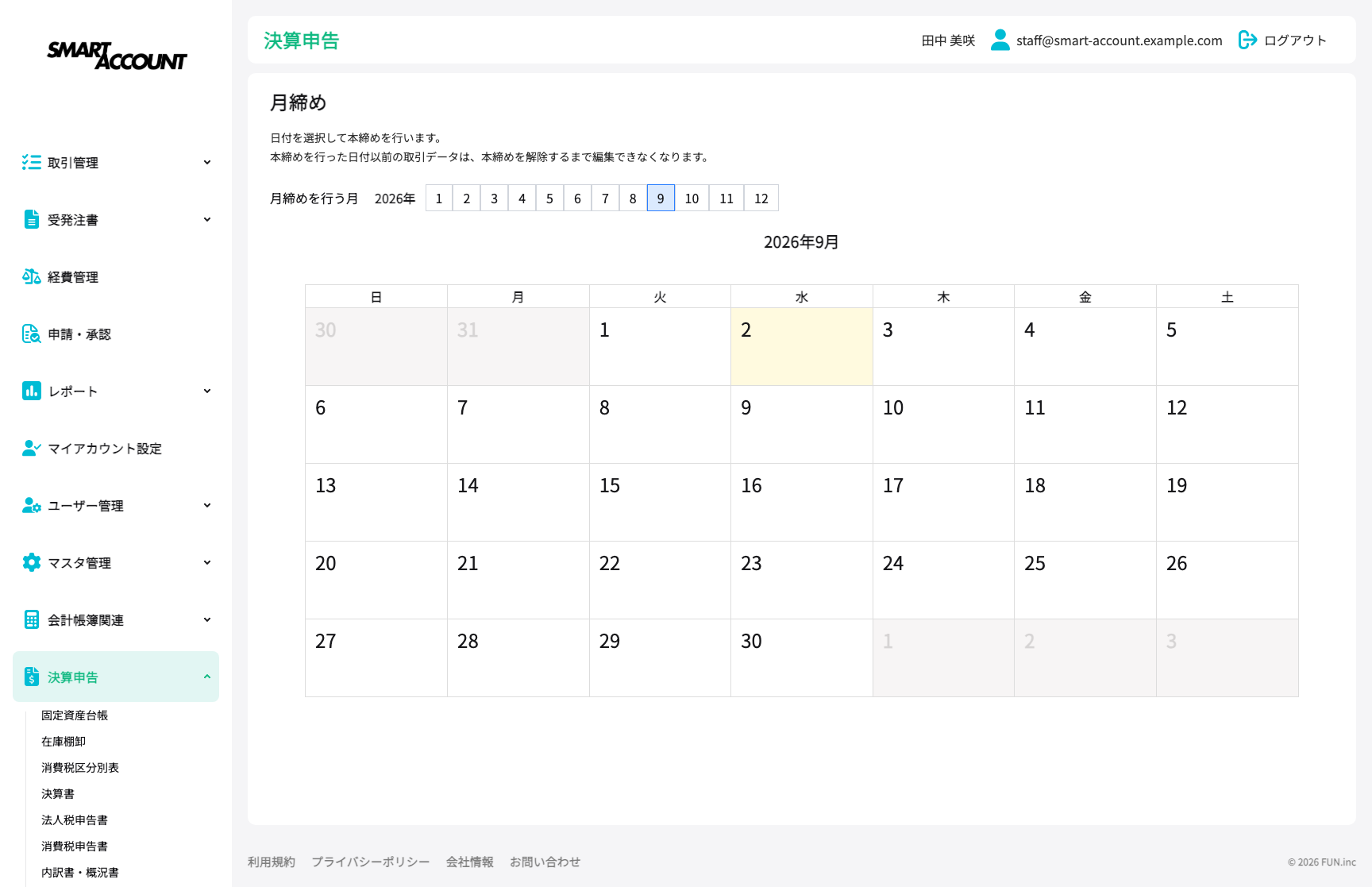Image resolution: width=1372 pixels, height=887 pixels.
Task: Select month 10 in month selector
Action: tap(692, 199)
